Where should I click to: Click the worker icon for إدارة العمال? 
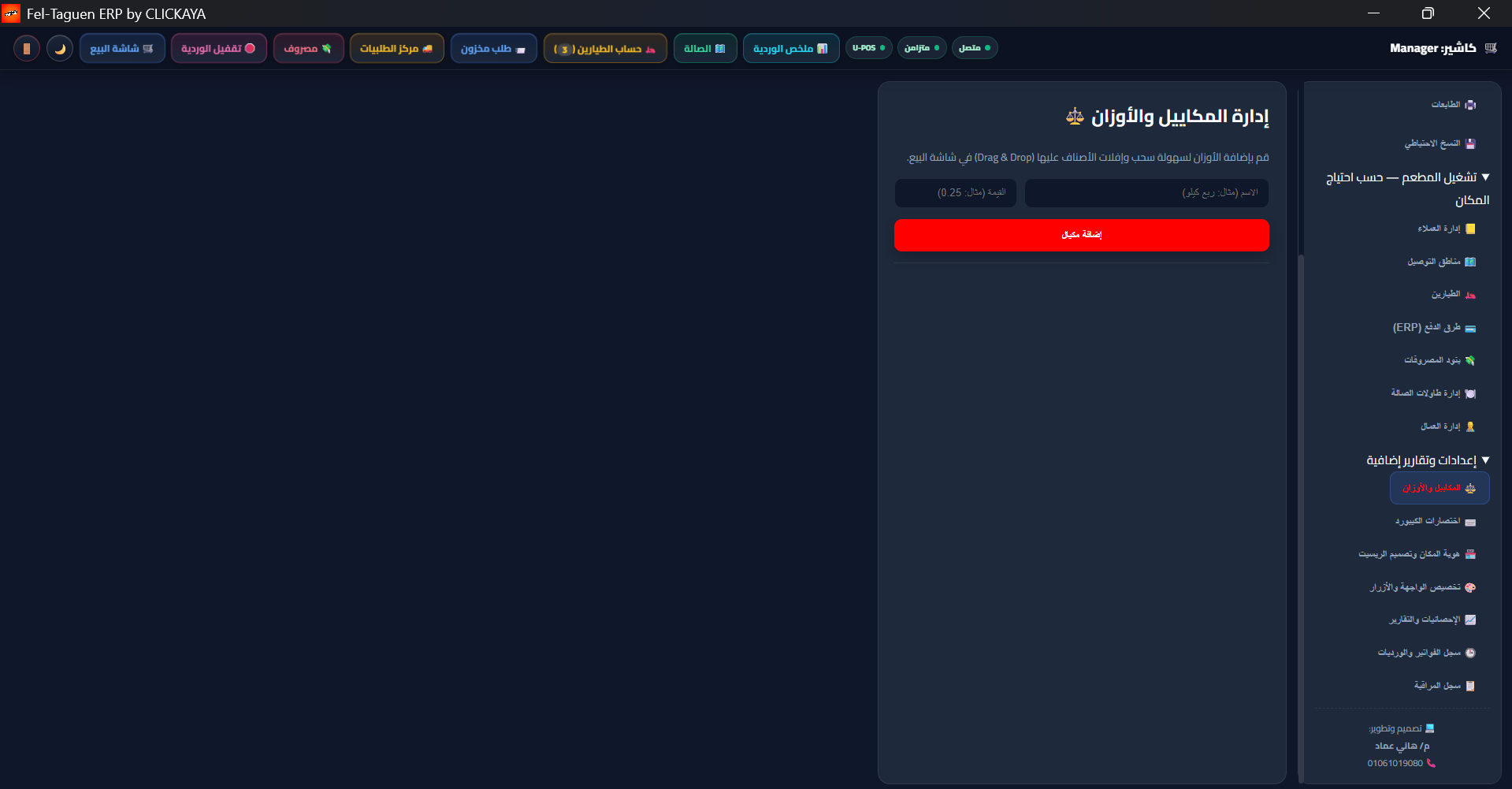(1470, 426)
